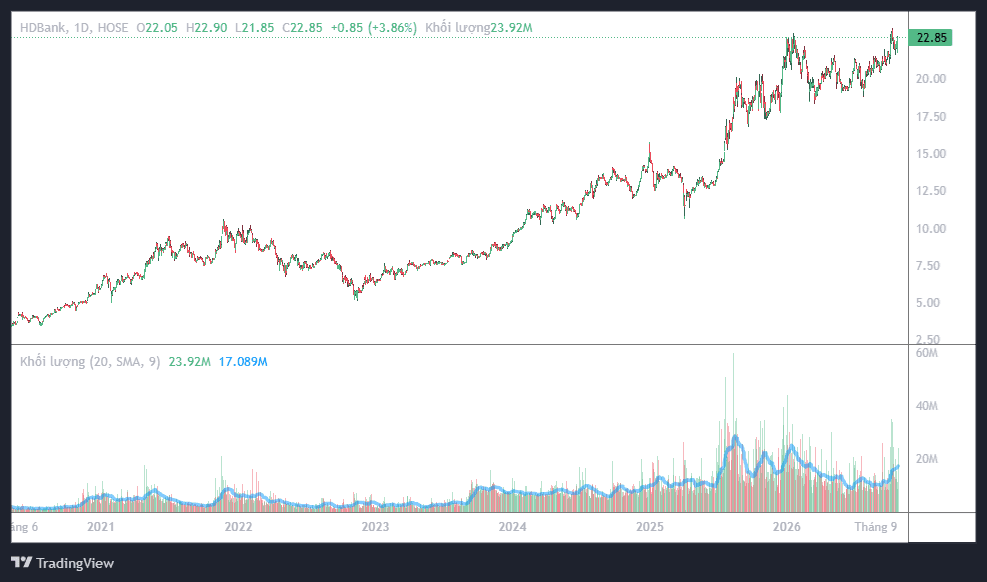Image resolution: width=987 pixels, height=582 pixels.
Task: Click the "2024" time axis label
Action: (512, 527)
